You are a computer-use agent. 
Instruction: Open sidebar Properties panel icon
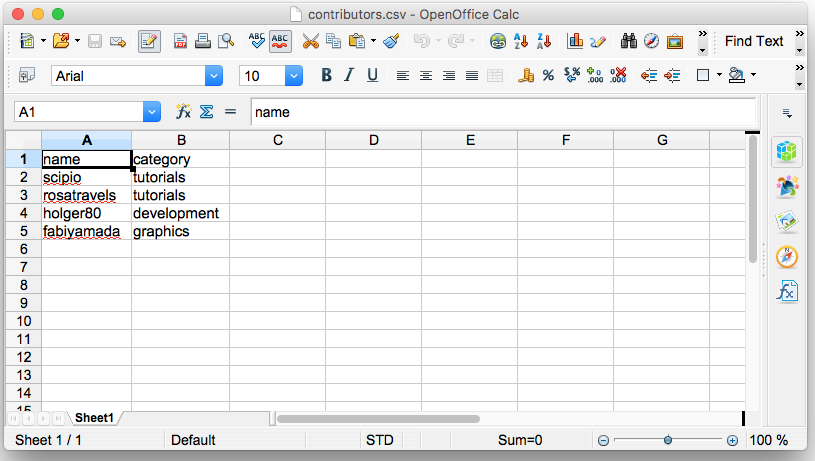[786, 152]
